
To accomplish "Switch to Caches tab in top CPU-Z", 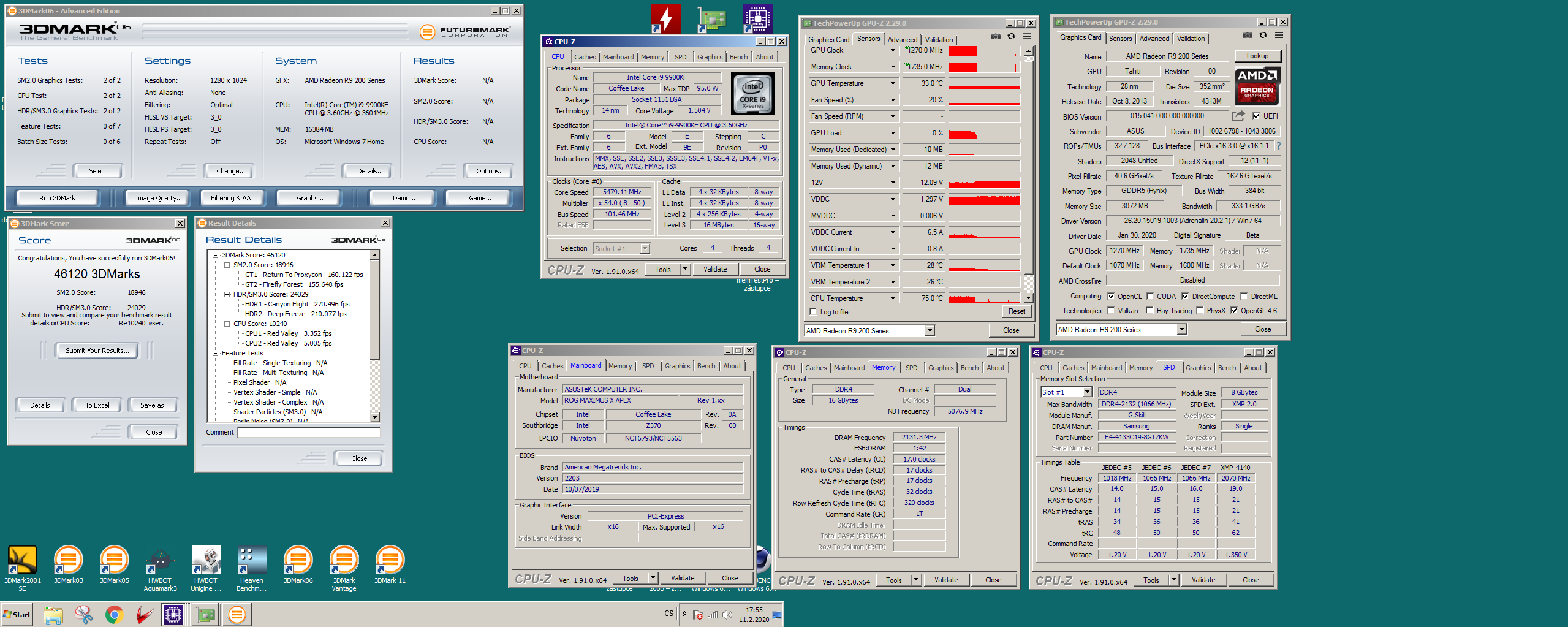I will 585,57.
